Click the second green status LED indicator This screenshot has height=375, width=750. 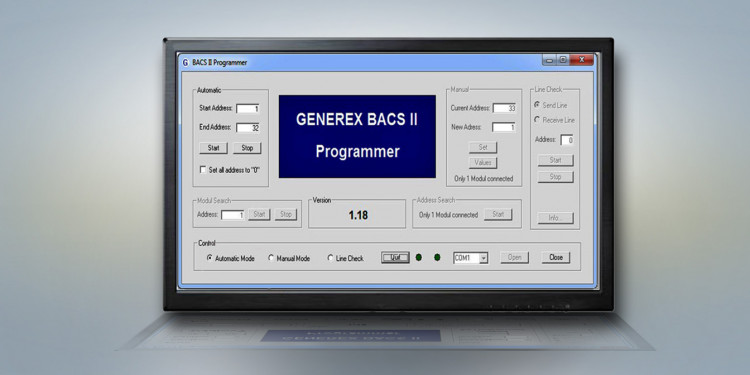(437, 257)
